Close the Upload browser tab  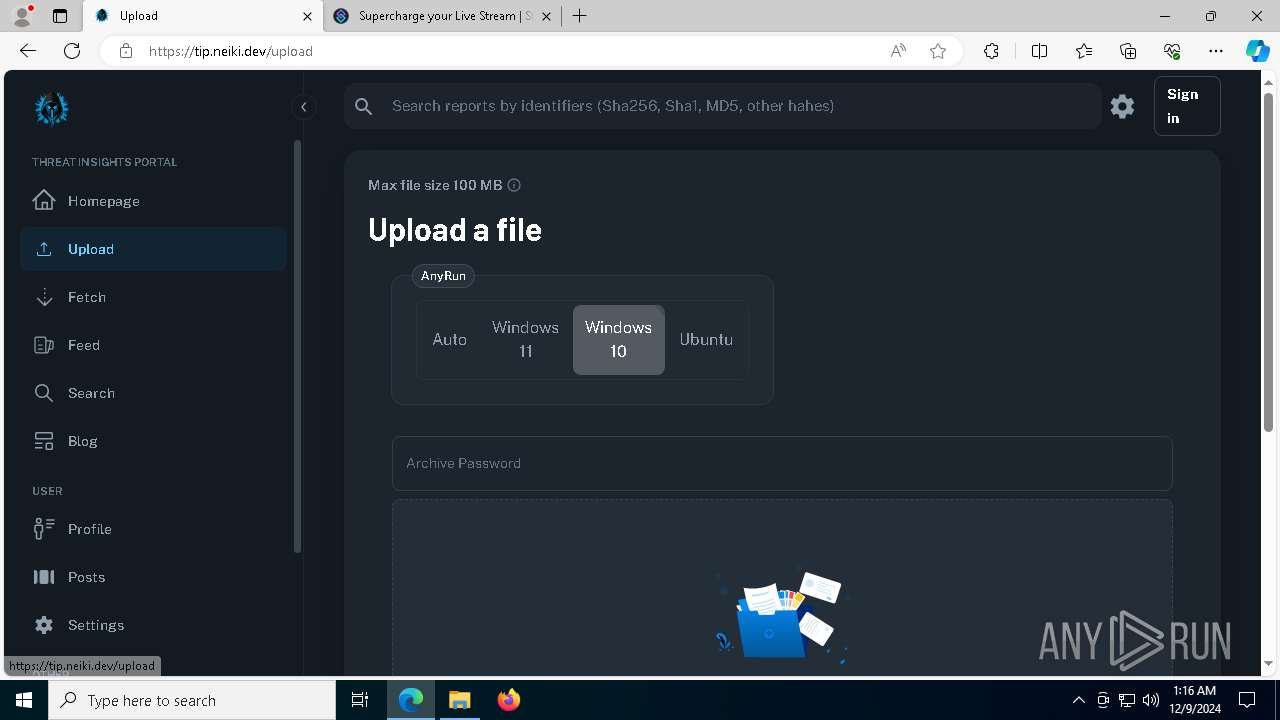tap(307, 16)
